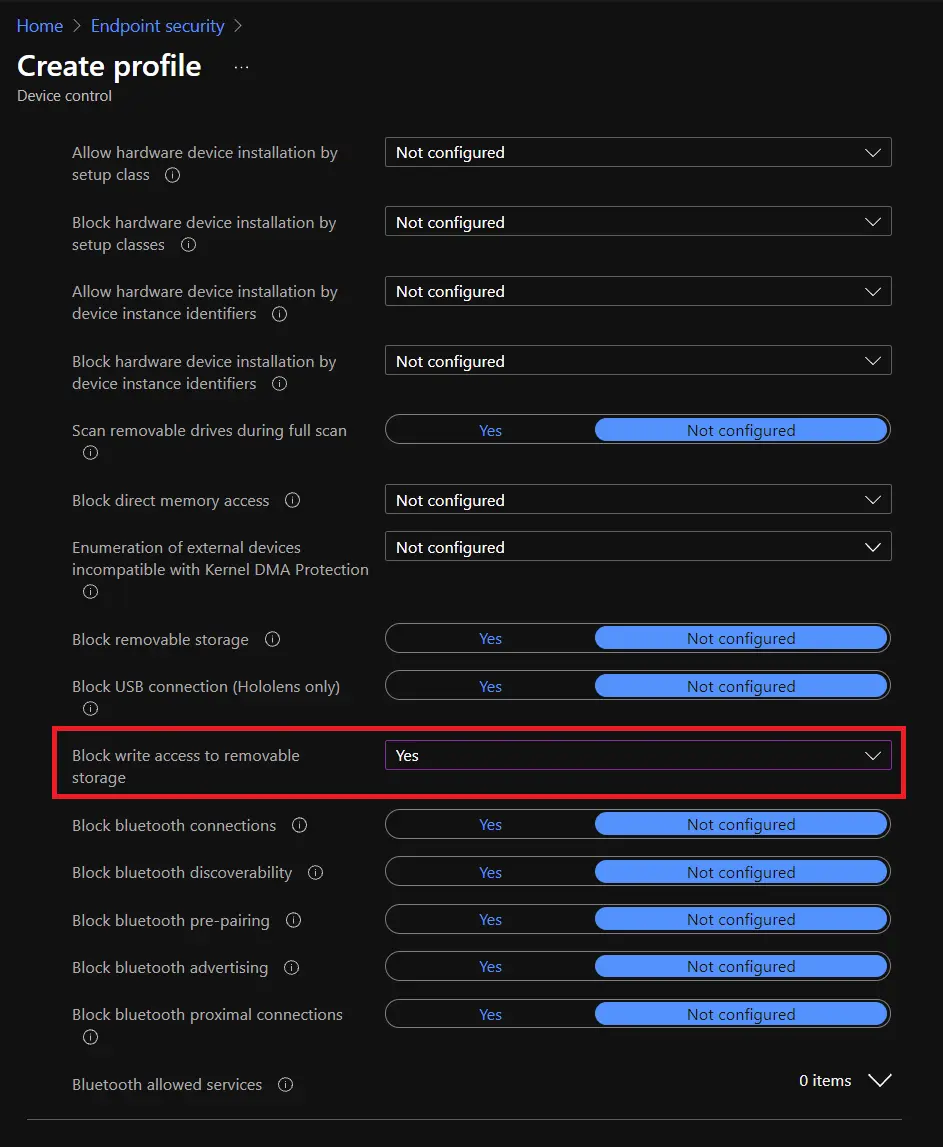Open Block write access to removable storage dropdown
Screen dimensions: 943x1147
pos(637,756)
